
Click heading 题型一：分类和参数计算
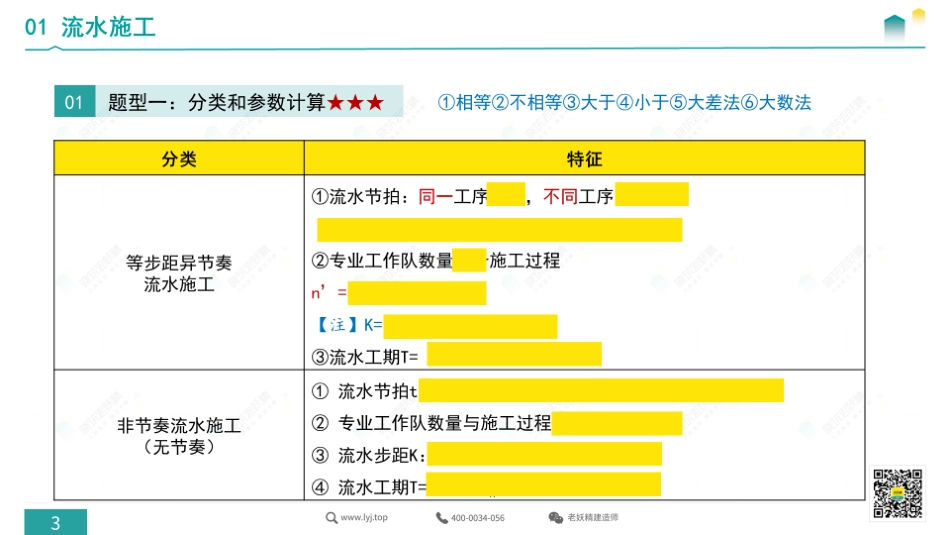tap(217, 102)
